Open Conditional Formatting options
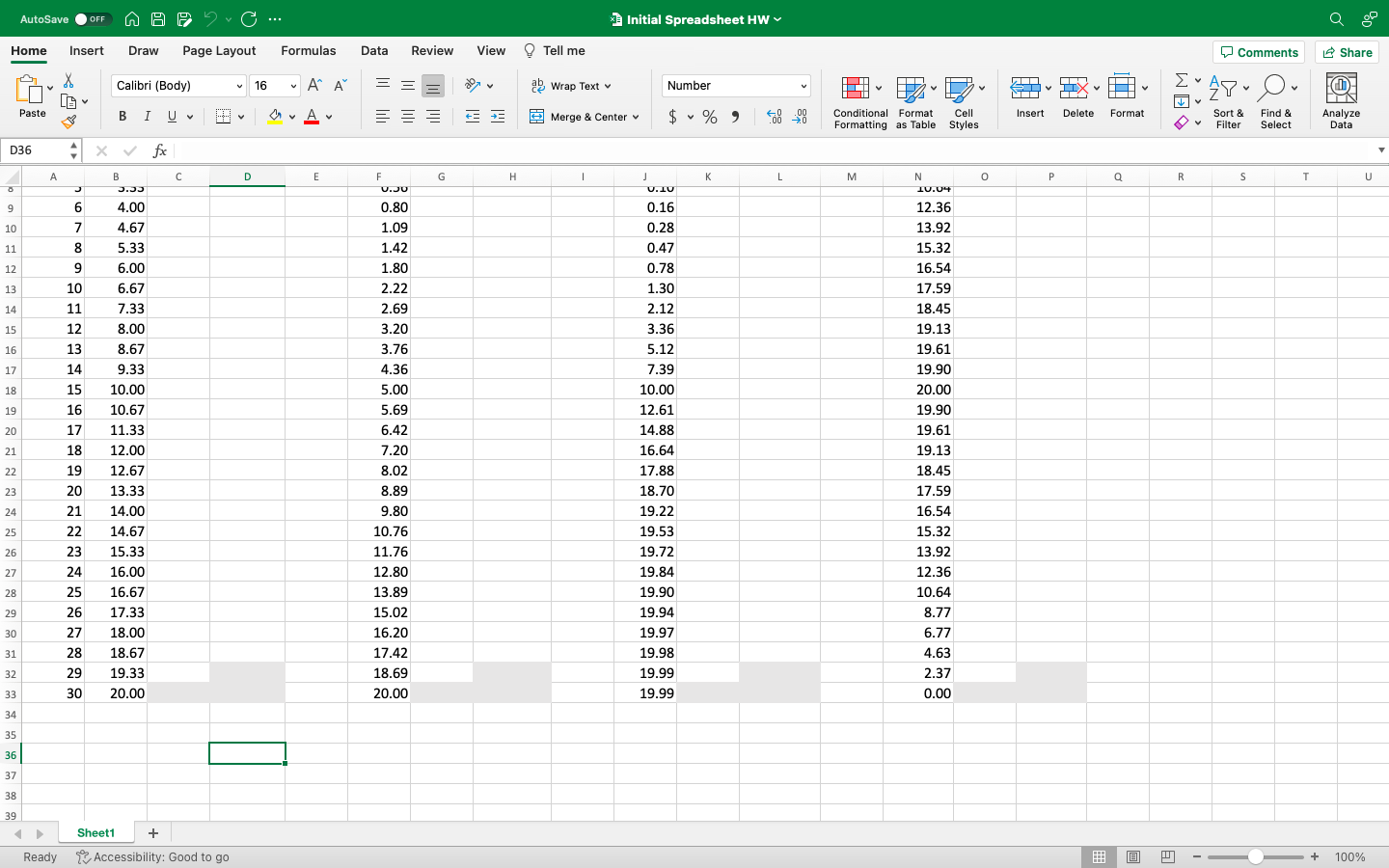 coord(859,100)
